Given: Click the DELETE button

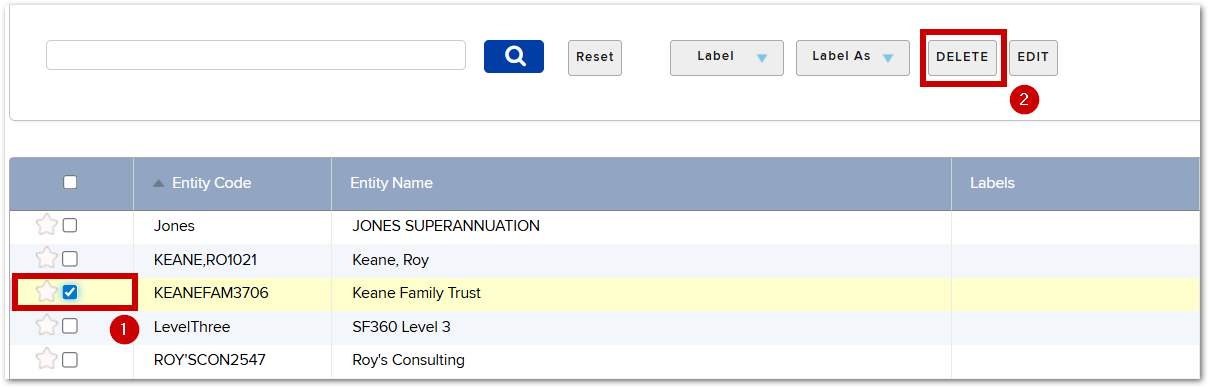Looking at the screenshot, I should tap(962, 57).
